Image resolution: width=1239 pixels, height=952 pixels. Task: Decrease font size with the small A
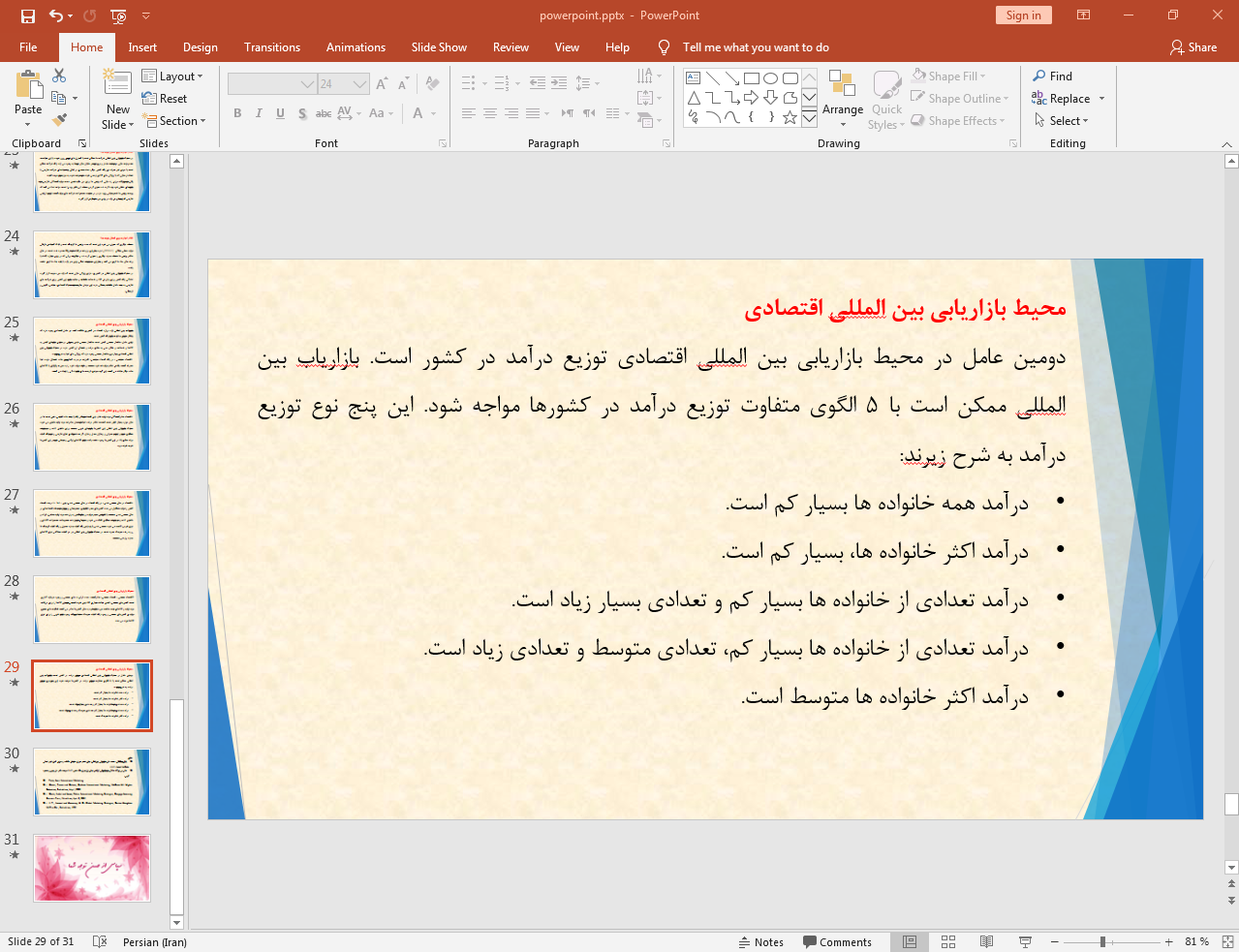[404, 84]
